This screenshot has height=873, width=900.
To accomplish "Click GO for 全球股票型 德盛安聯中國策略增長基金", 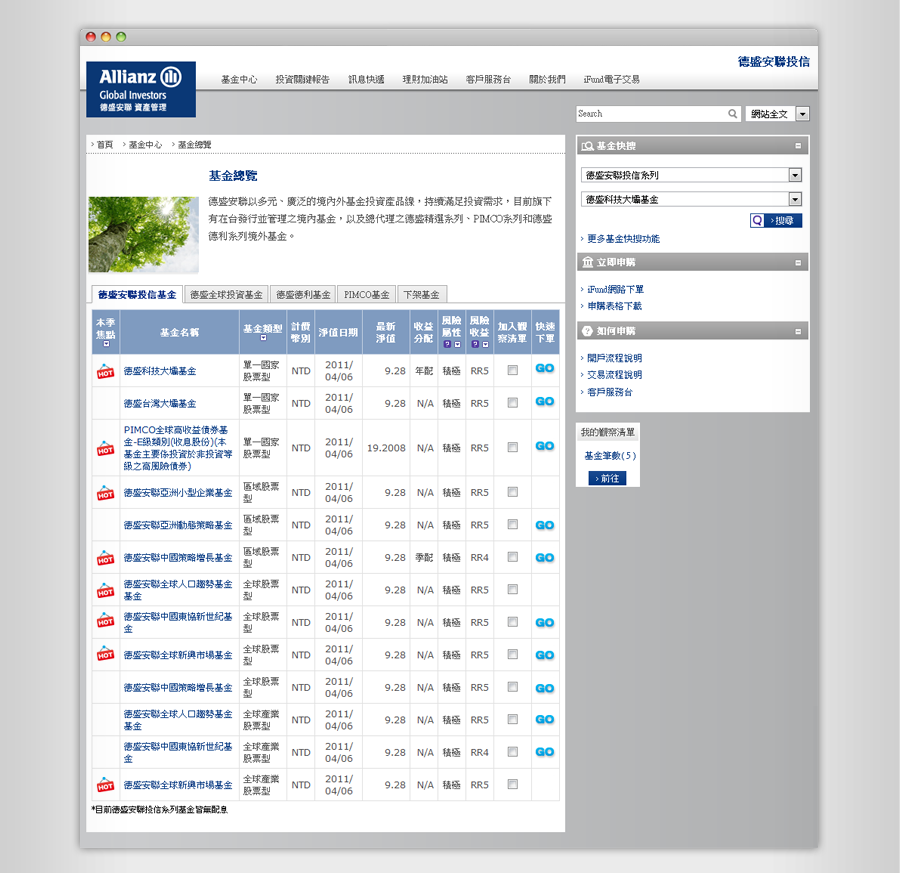I will 545,688.
